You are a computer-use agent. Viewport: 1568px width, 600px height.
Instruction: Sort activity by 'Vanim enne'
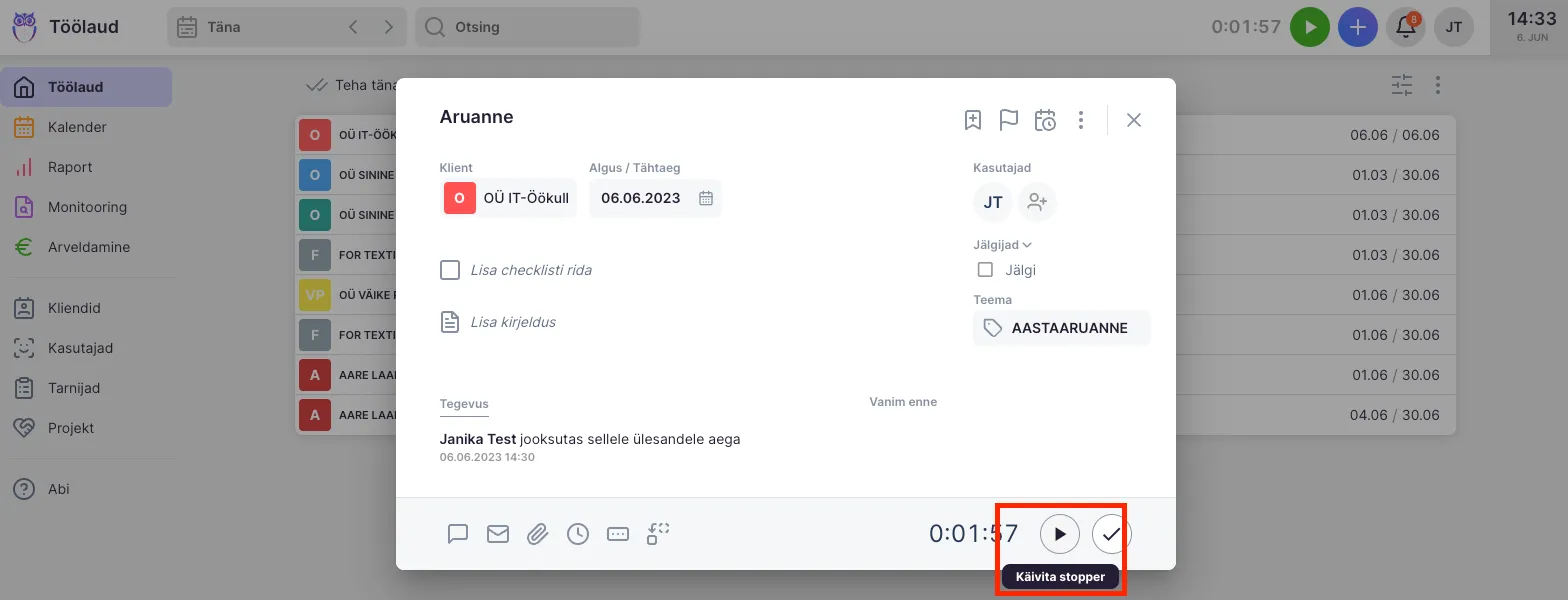click(x=902, y=402)
